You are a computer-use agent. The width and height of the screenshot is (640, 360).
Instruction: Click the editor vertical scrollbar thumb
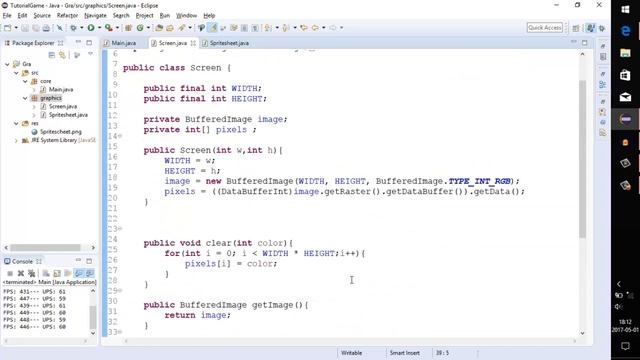582,159
